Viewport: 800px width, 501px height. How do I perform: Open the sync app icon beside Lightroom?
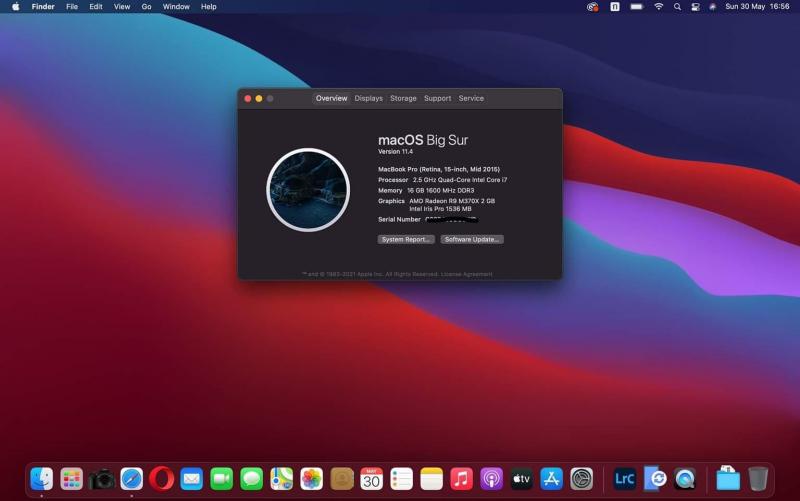point(655,479)
